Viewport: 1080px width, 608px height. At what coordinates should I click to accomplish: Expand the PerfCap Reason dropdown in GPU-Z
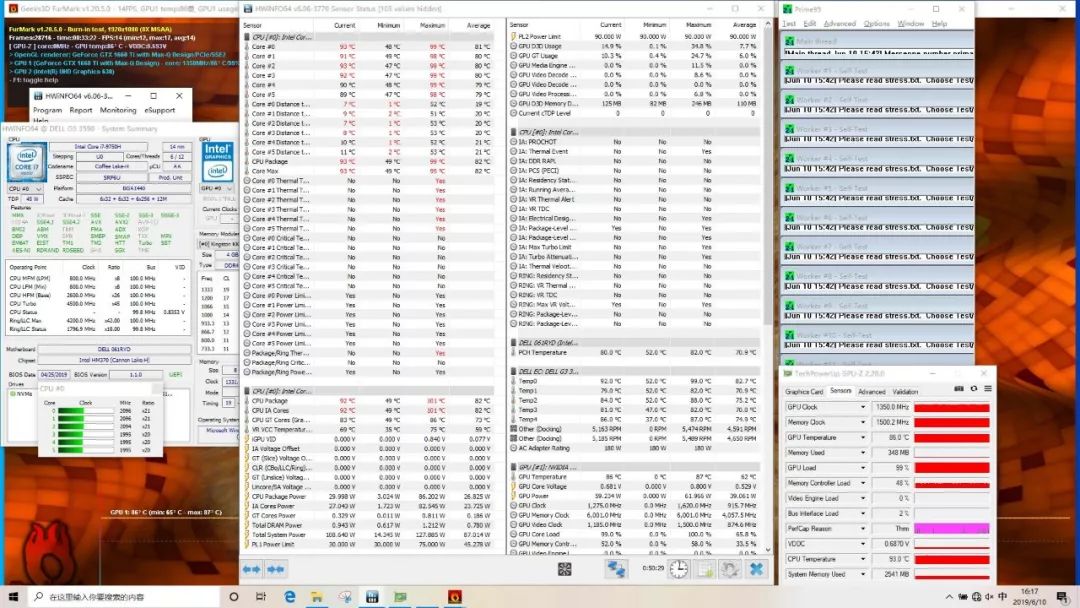pos(863,528)
